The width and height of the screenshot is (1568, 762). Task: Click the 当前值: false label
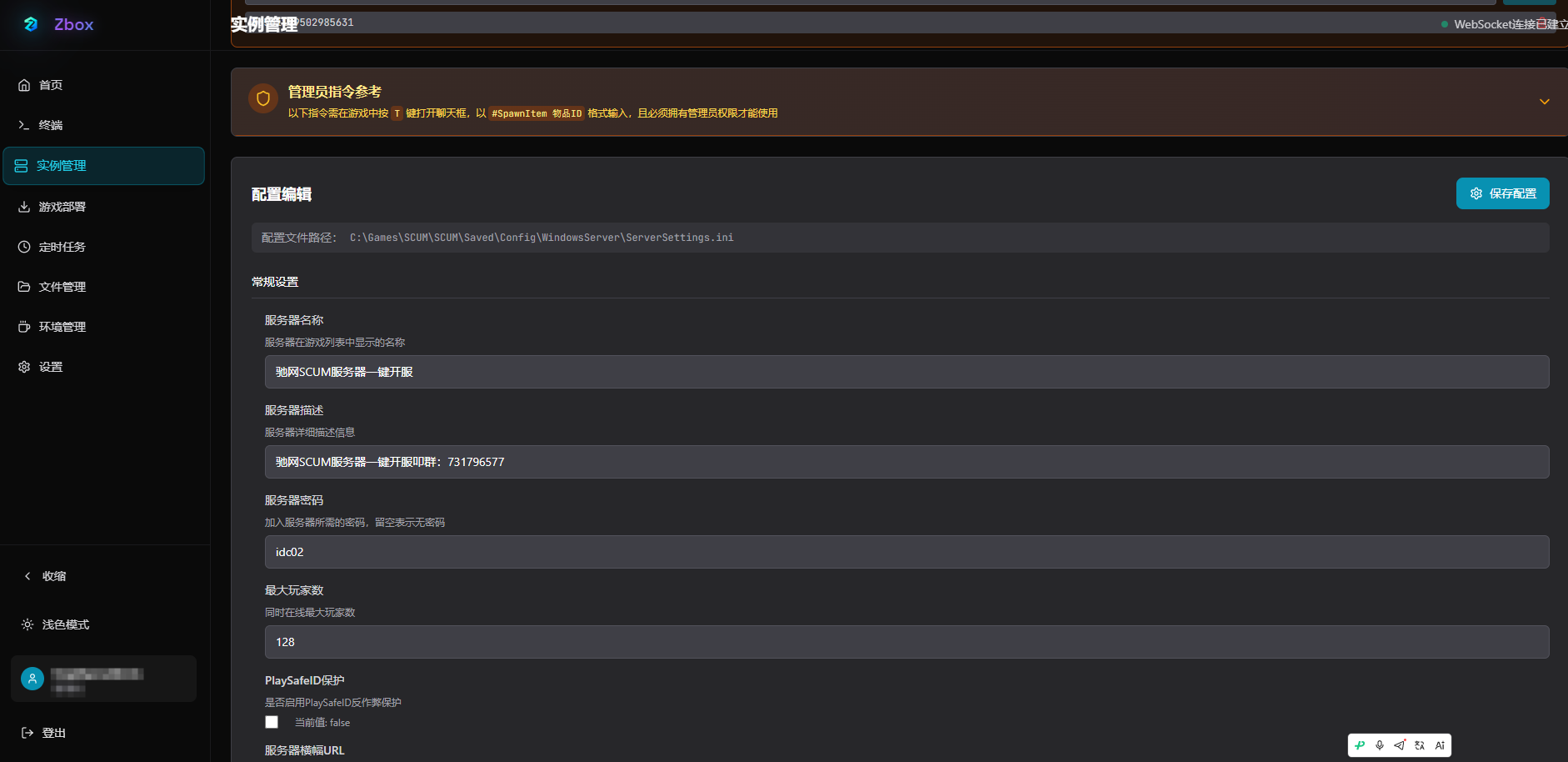[322, 723]
